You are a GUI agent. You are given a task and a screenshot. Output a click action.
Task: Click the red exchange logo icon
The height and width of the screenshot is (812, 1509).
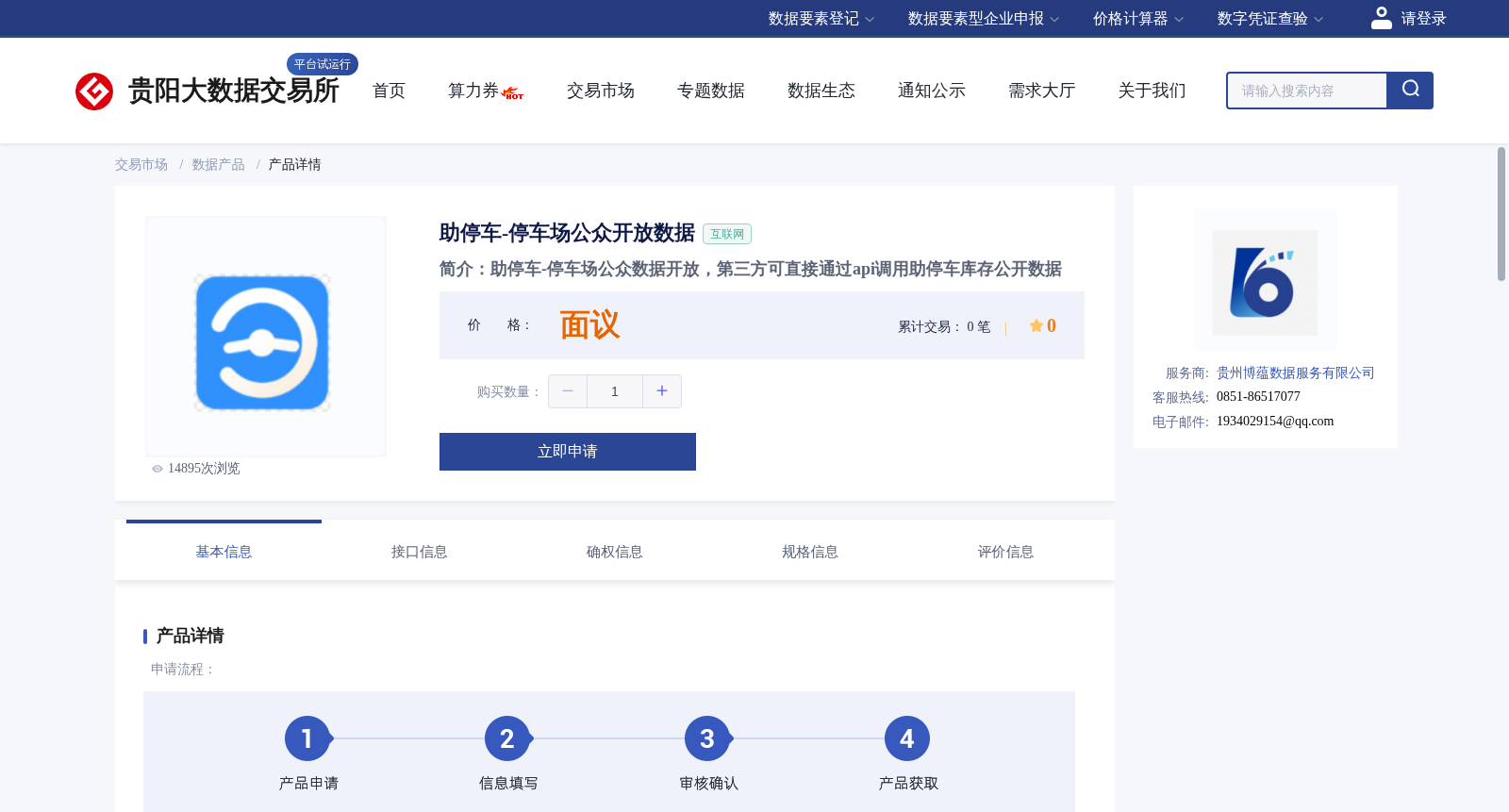[x=94, y=91]
